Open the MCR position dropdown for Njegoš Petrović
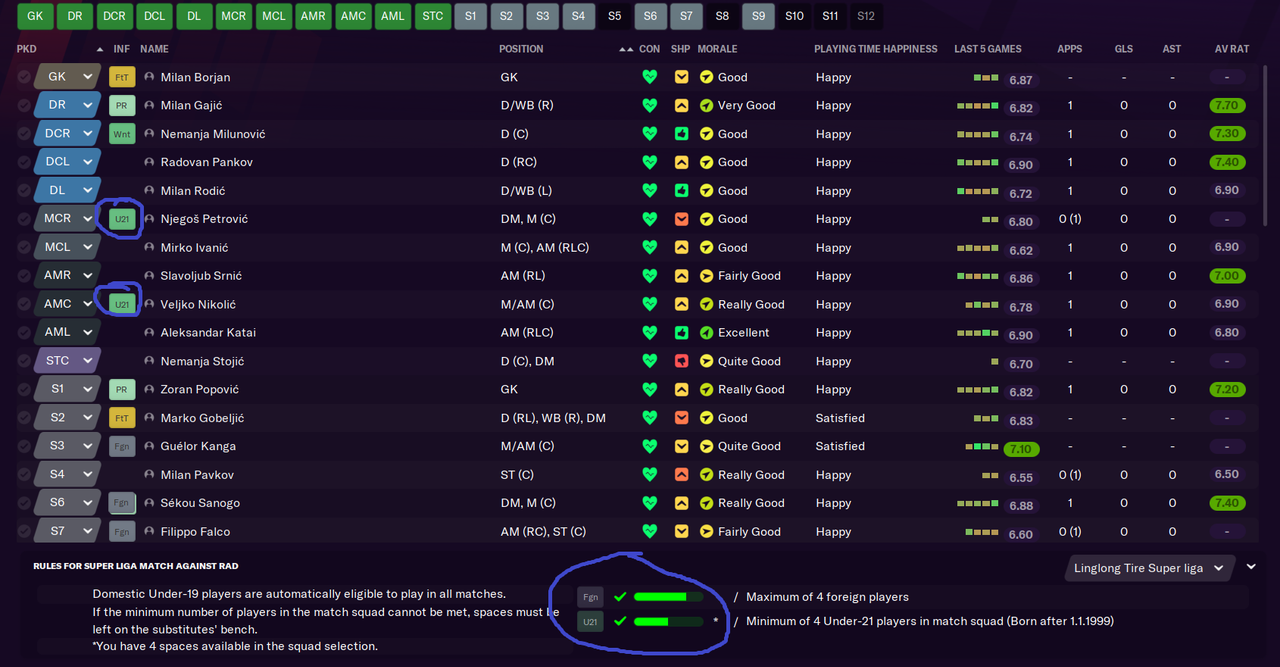 tap(67, 219)
